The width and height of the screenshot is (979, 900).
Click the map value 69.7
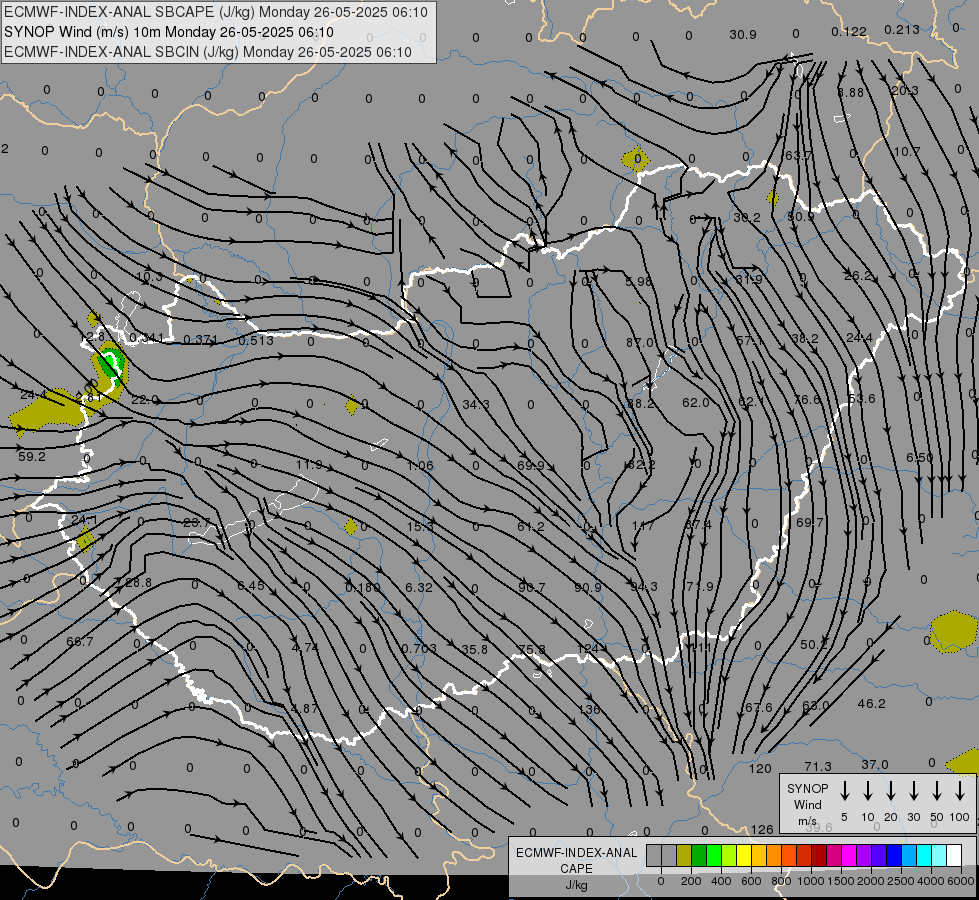point(810,522)
